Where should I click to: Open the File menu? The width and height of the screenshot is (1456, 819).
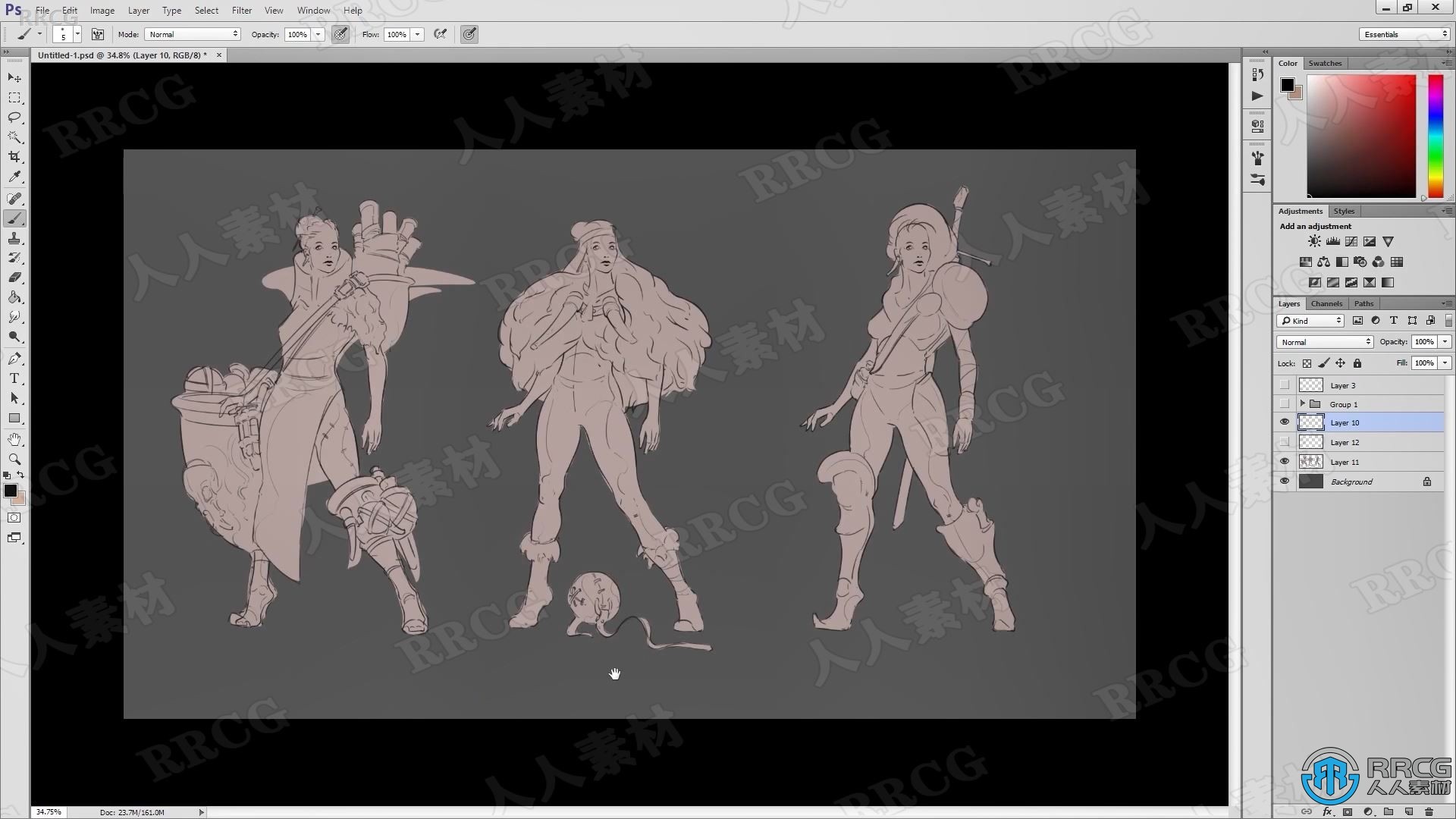(x=42, y=11)
